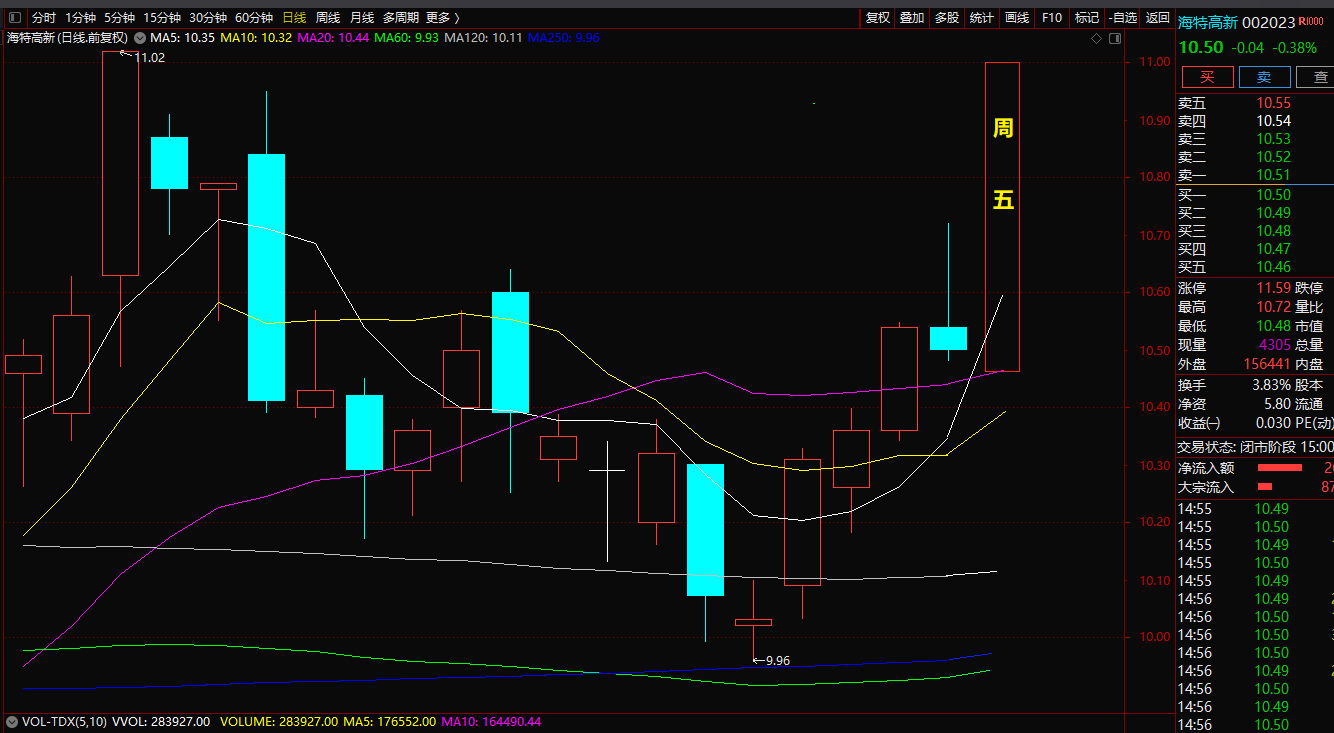This screenshot has width=1334, height=733.
Task: Click the blue 卖 sell button
Action: click(x=1264, y=77)
